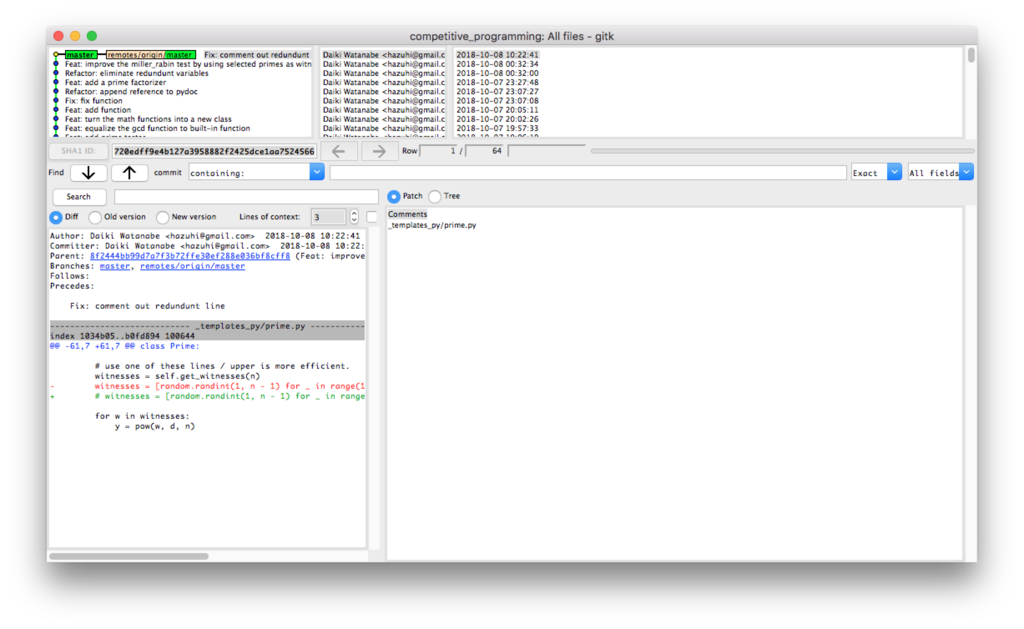Open the All fields dropdown
Viewport: 1024px width, 629px height.
click(967, 172)
